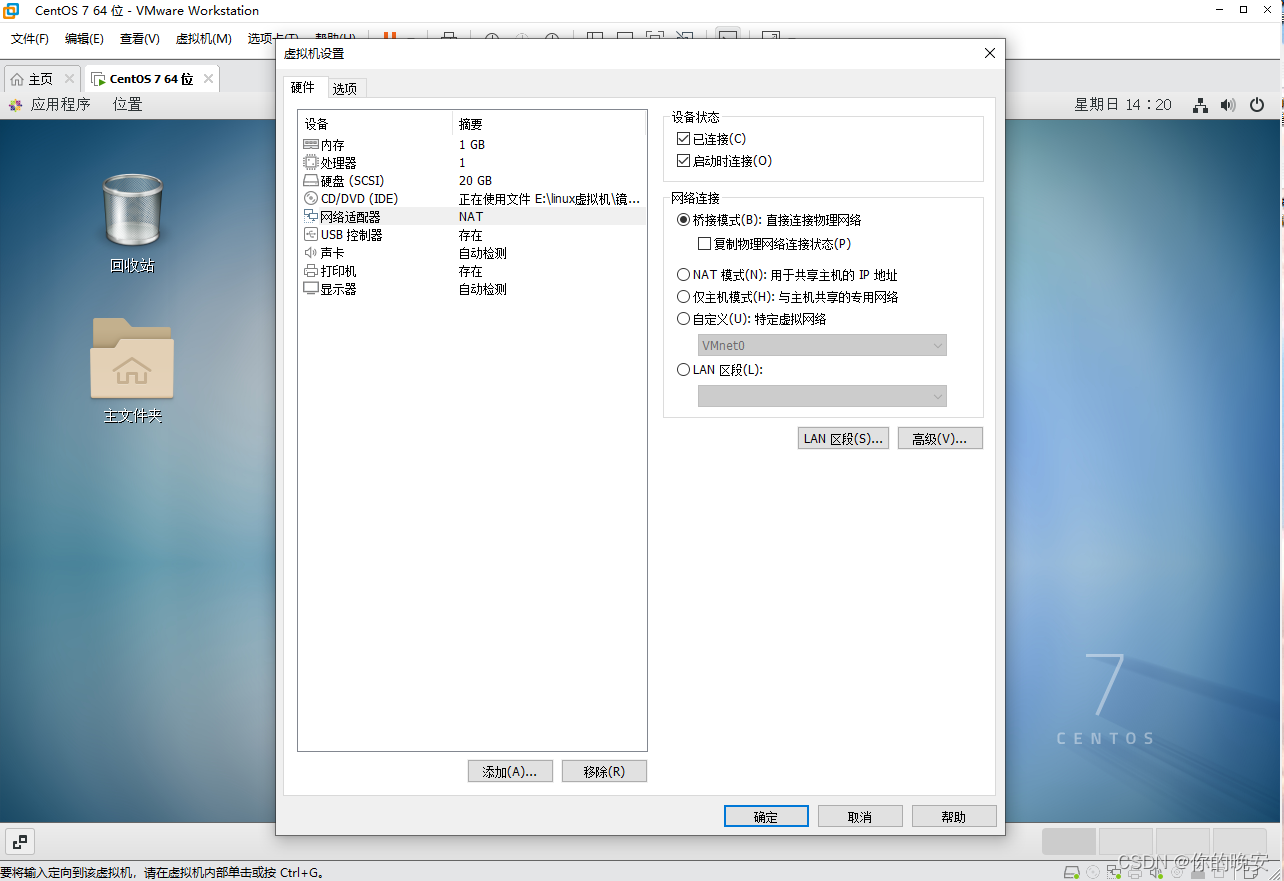
Task: Click the 设备 column header
Action: coord(316,125)
